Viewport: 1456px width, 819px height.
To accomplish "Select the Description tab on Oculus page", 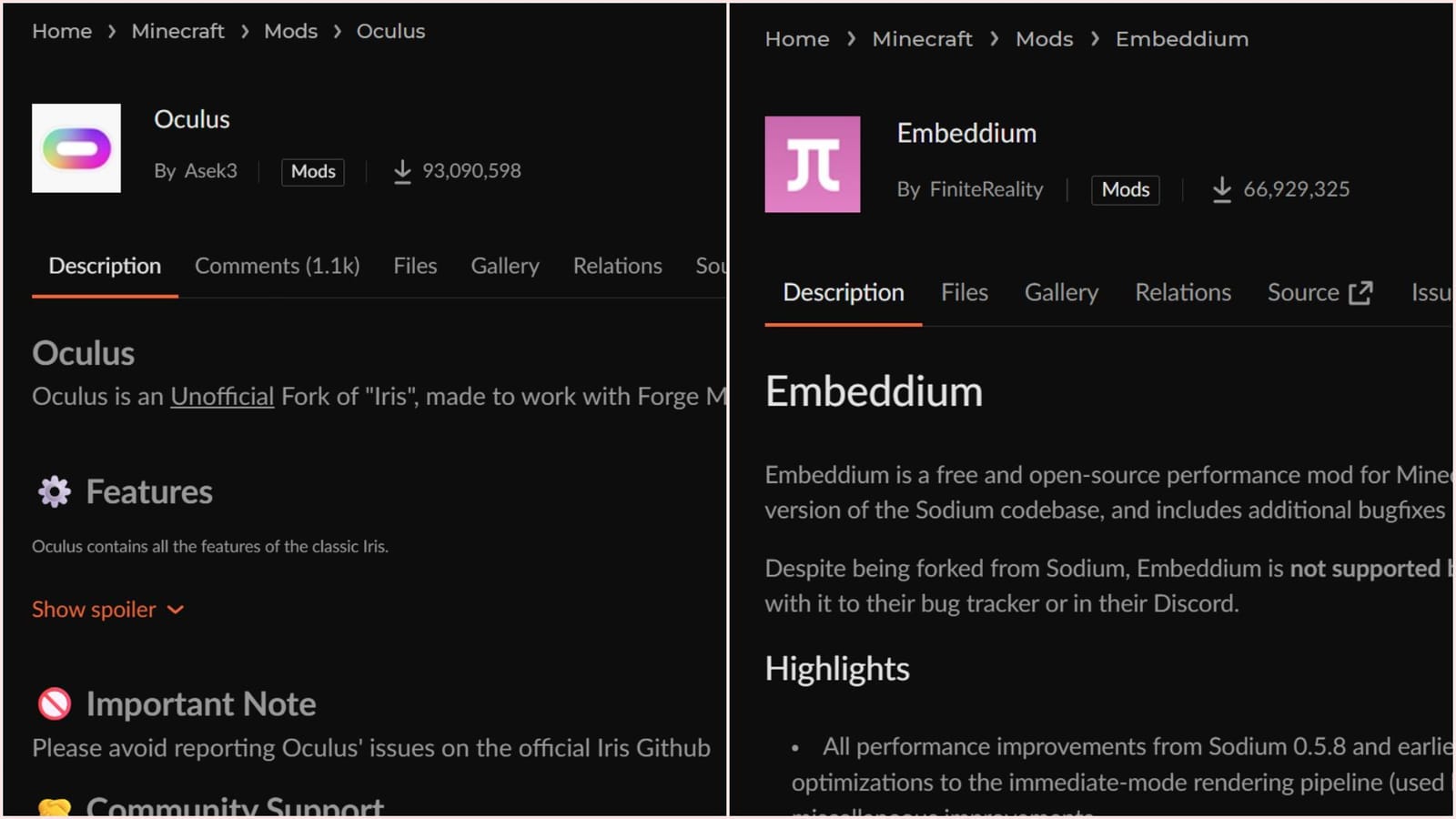I will click(x=105, y=266).
